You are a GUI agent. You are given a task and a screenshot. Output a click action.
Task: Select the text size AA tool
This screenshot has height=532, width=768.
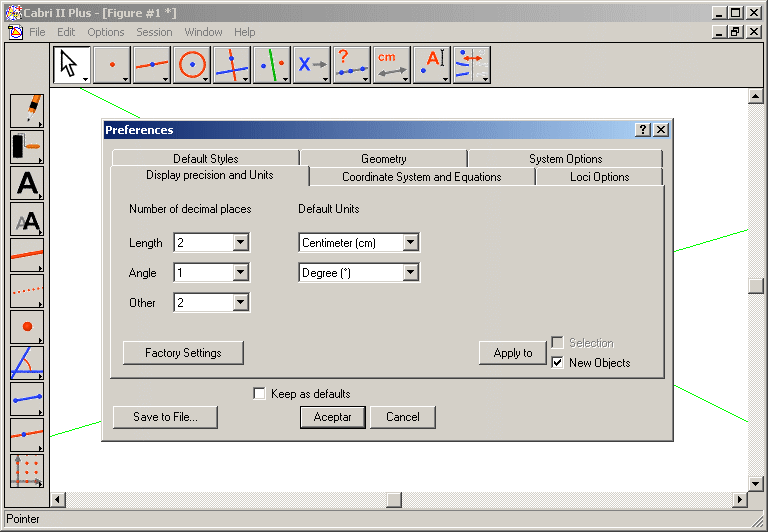point(27,219)
